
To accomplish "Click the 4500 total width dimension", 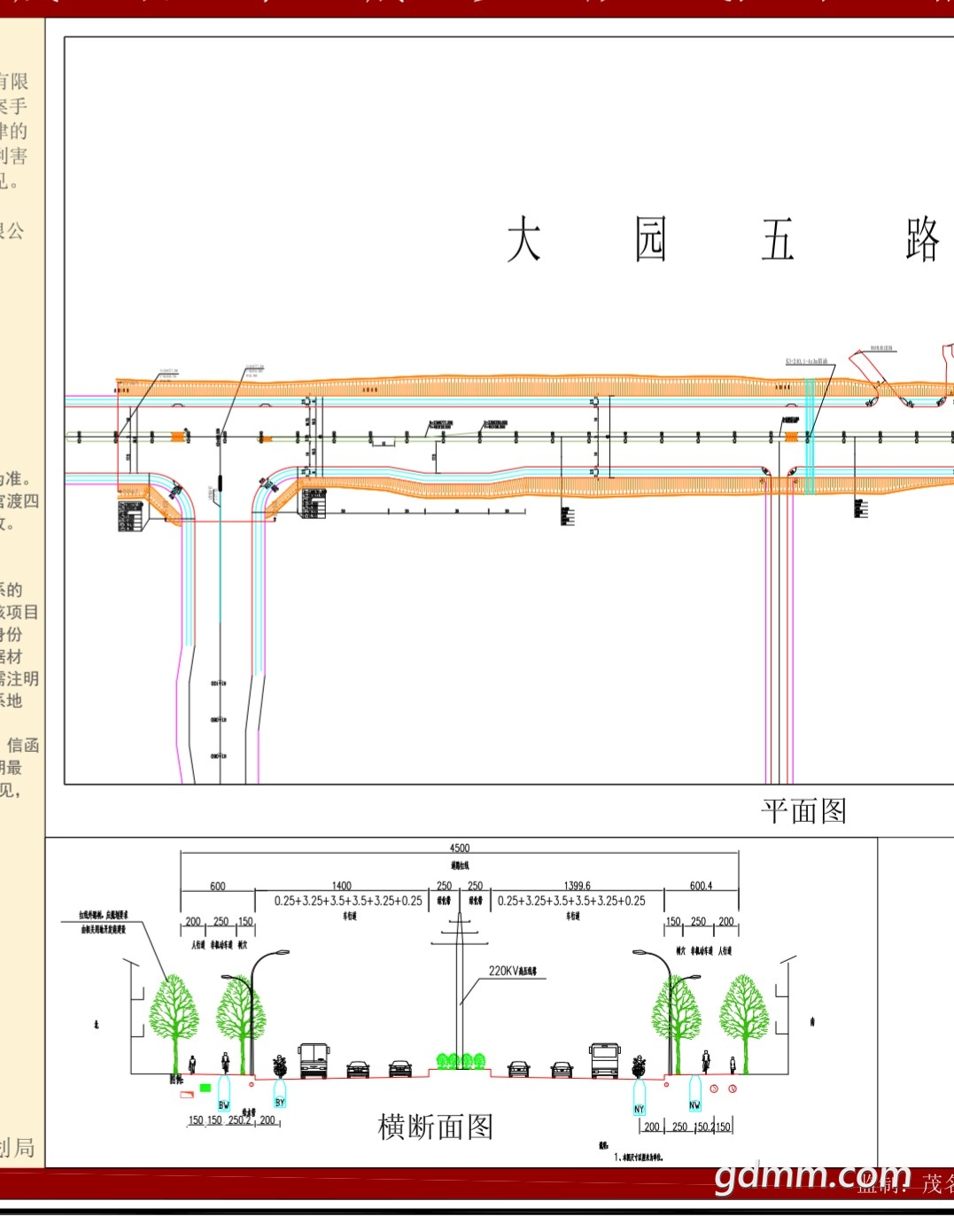I will pyautogui.click(x=460, y=848).
